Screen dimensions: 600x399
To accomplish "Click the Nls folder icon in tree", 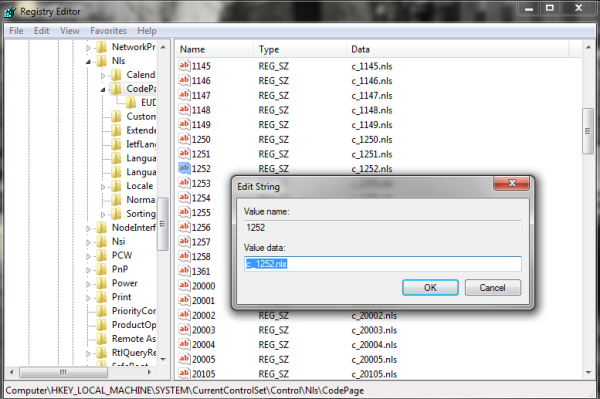I will [x=101, y=61].
